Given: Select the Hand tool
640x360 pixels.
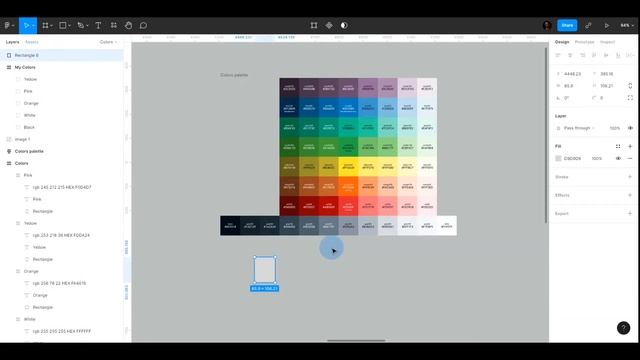Looking at the screenshot, I should (x=128, y=25).
